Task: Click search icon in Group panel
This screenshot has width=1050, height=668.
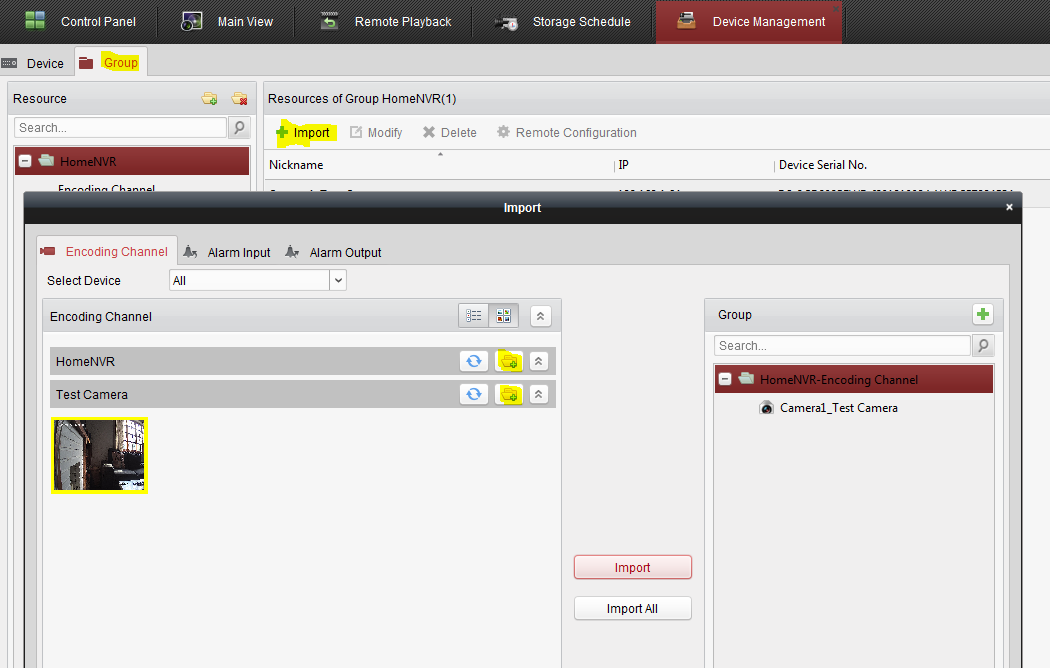Action: [x=983, y=346]
